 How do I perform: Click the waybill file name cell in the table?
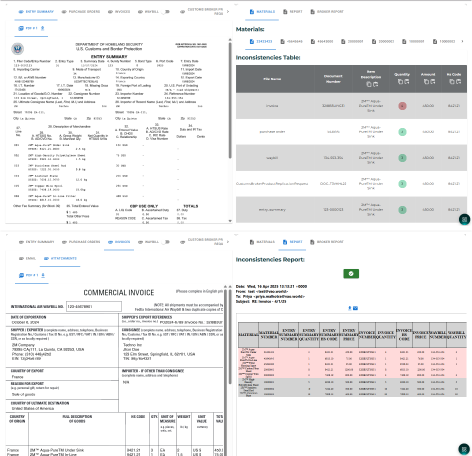(x=272, y=158)
